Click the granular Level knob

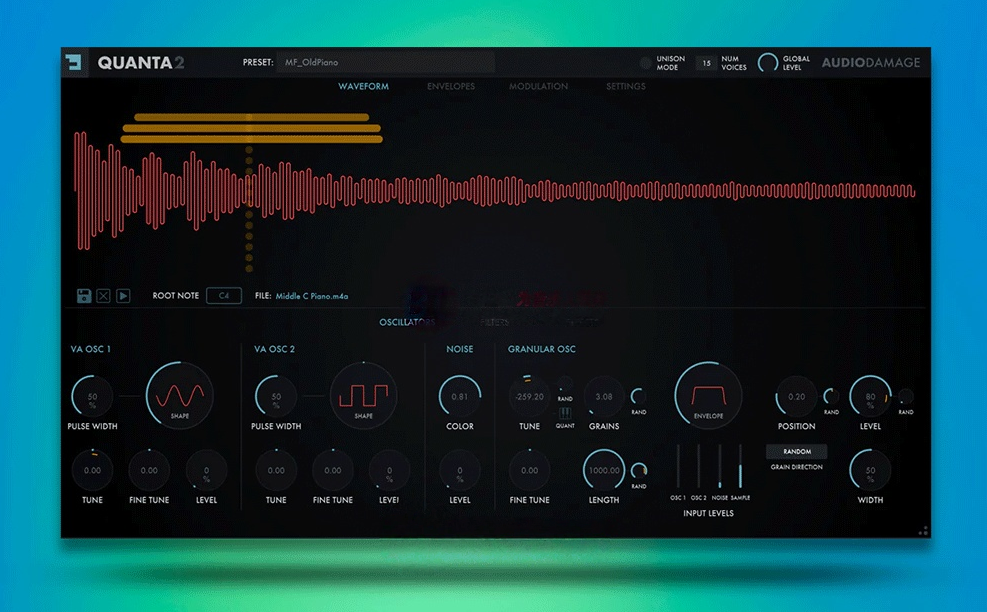(871, 397)
